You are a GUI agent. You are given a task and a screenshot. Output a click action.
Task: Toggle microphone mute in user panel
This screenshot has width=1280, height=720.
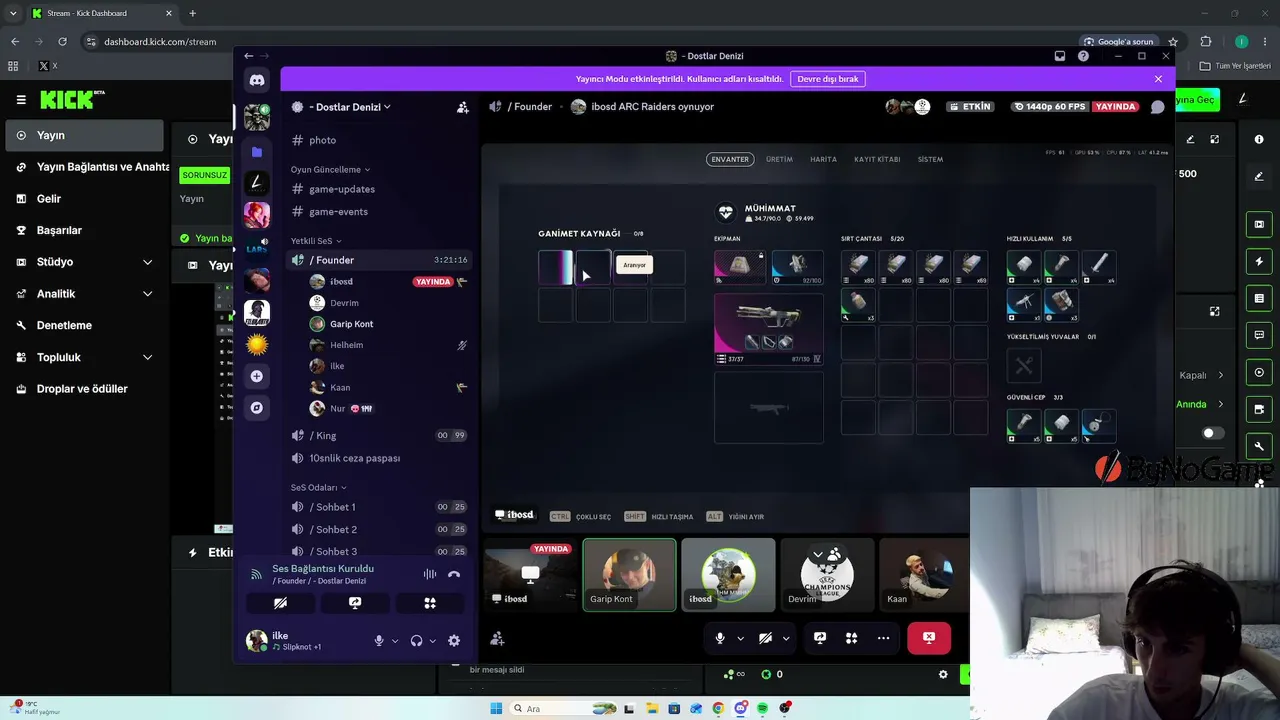tap(379, 641)
